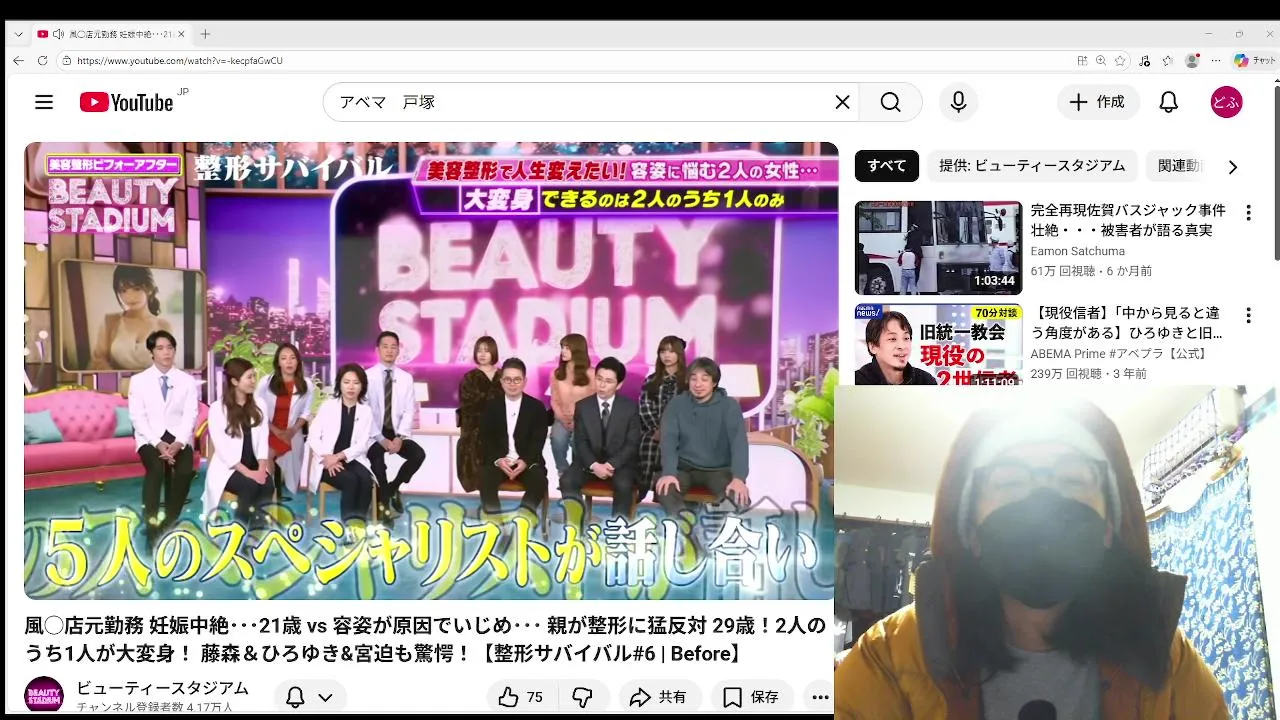Dislike the video with the thumbs-down button
Image resolution: width=1280 pixels, height=720 pixels.
pos(582,697)
